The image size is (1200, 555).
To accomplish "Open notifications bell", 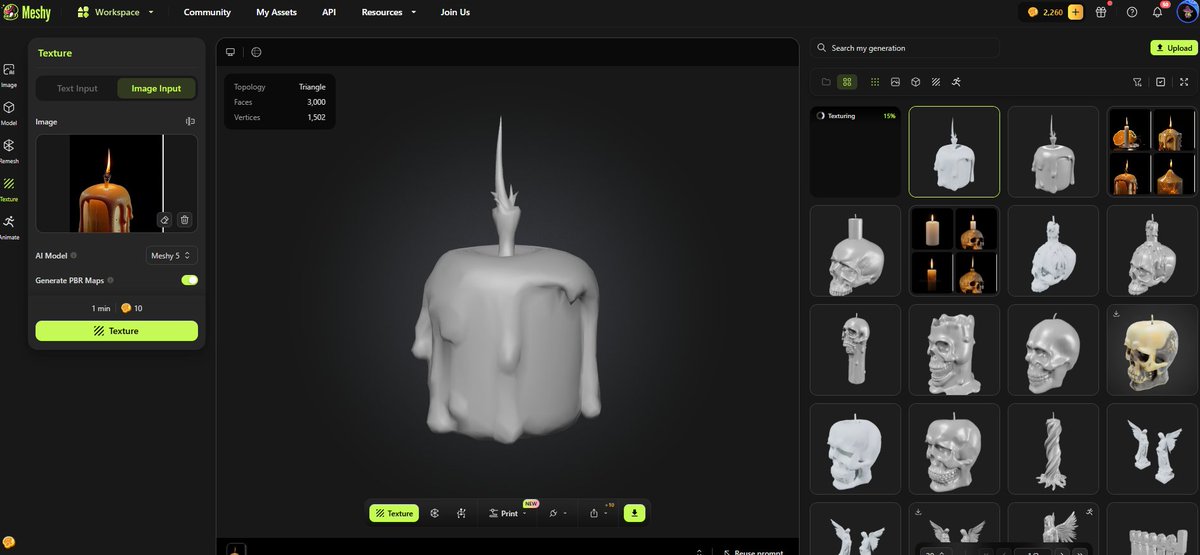I will (1157, 12).
